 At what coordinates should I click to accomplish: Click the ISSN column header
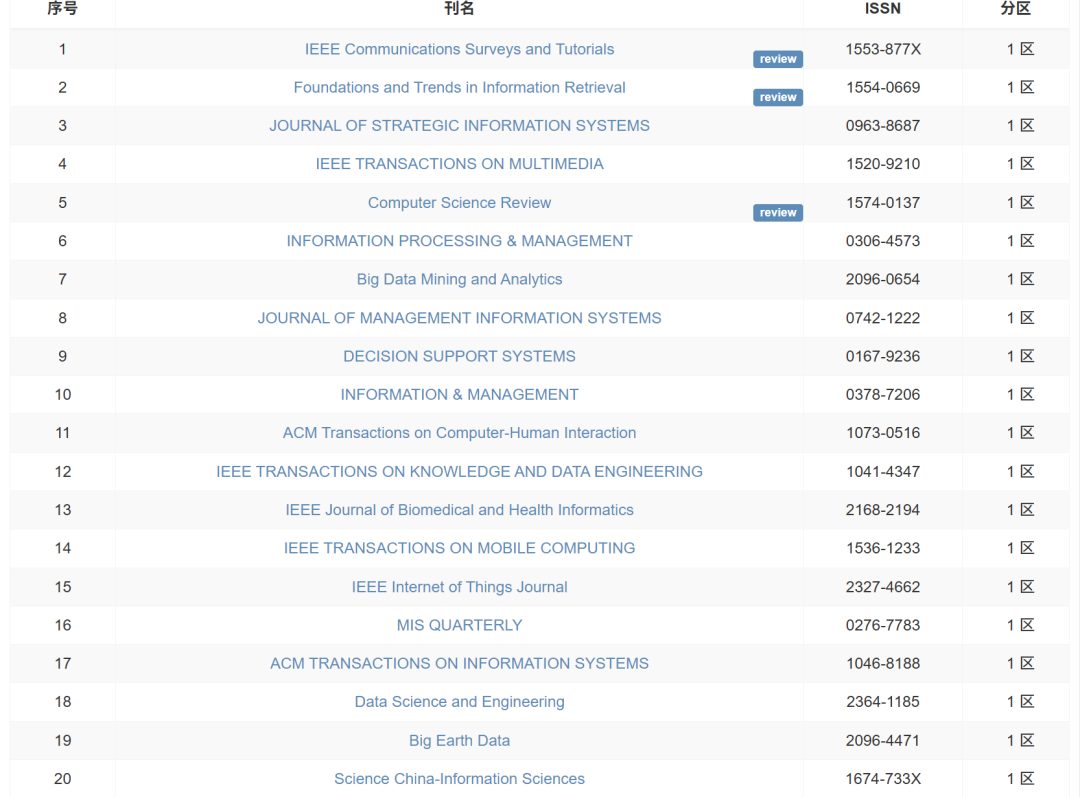[x=883, y=9]
